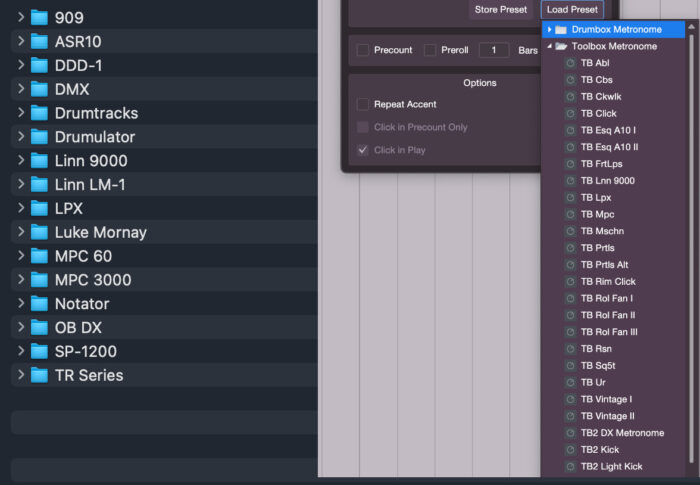Click the preset icon beside TB Vintage I

coord(570,400)
